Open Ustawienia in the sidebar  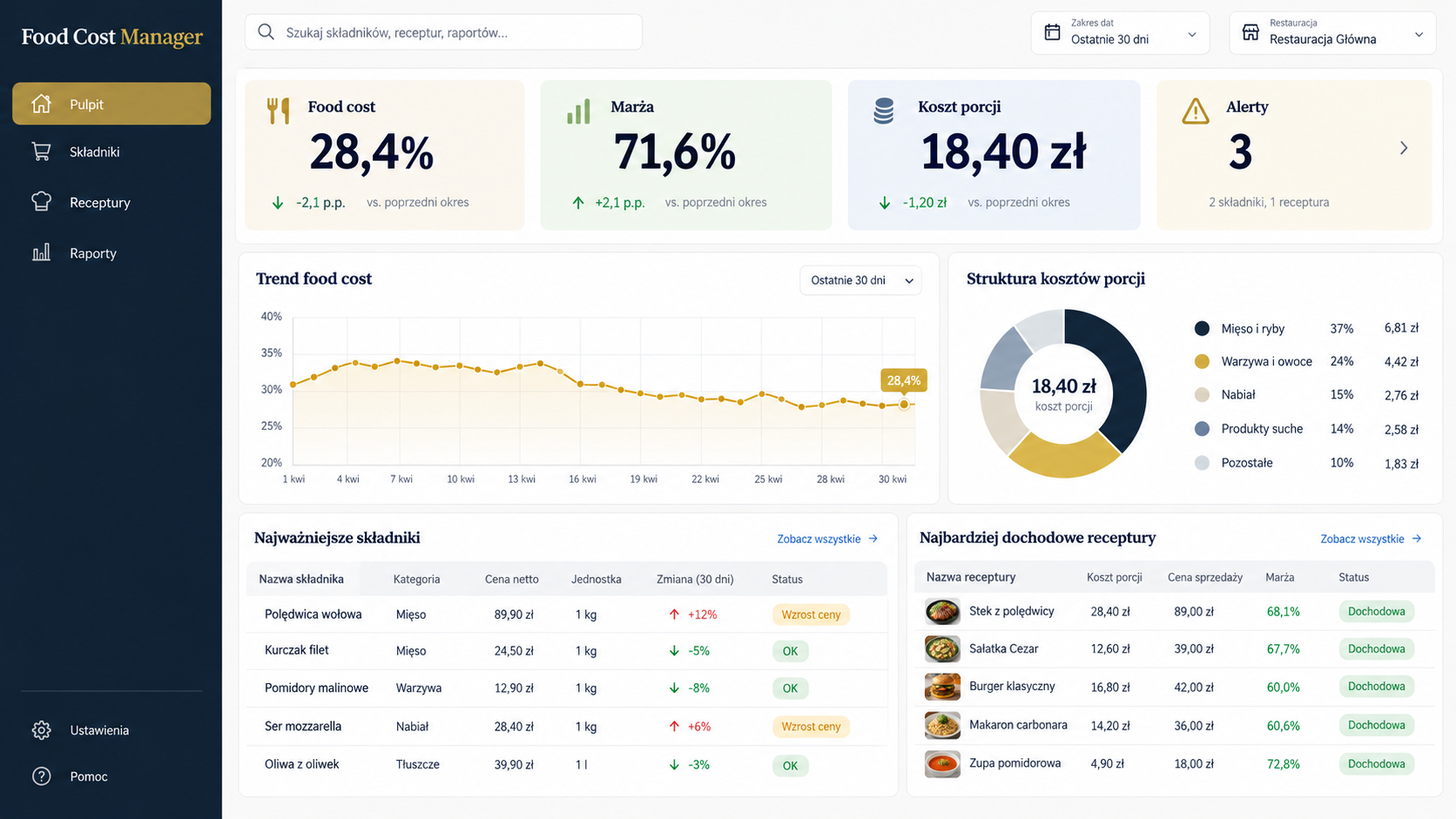(111, 730)
